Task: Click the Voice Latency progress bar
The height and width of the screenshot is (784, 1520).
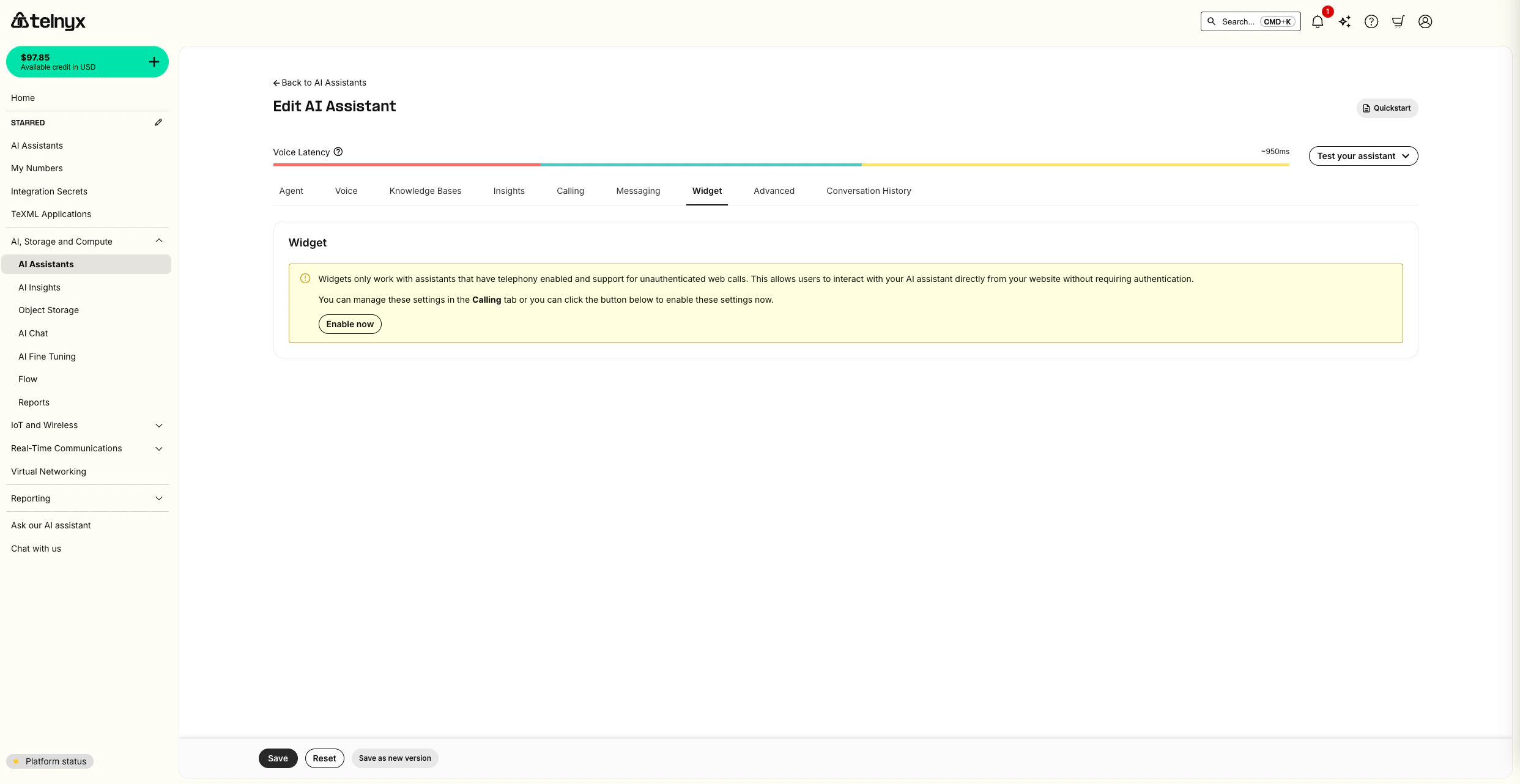Action: pyautogui.click(x=781, y=165)
